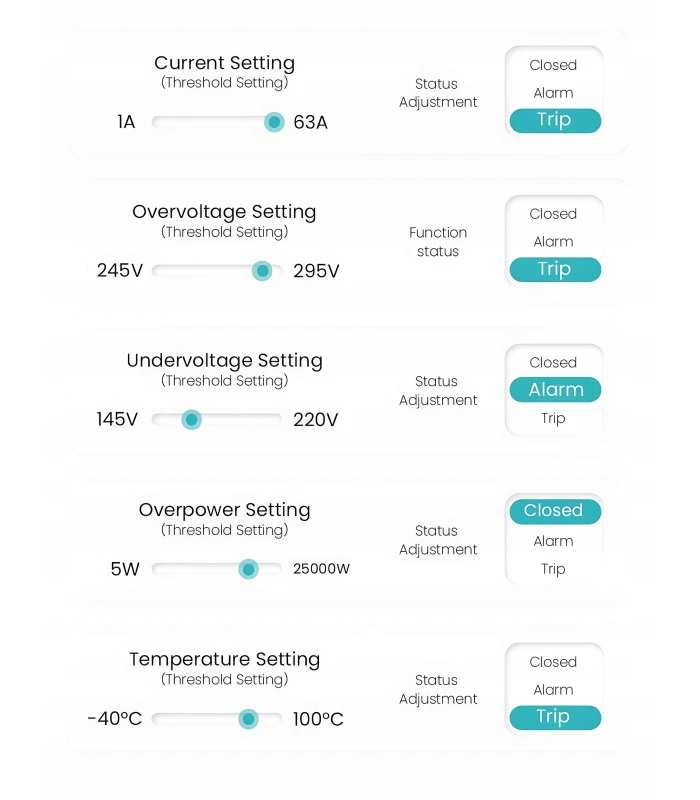Click the Overvoltage threshold slider handle
The height and width of the screenshot is (800, 700).
[262, 271]
